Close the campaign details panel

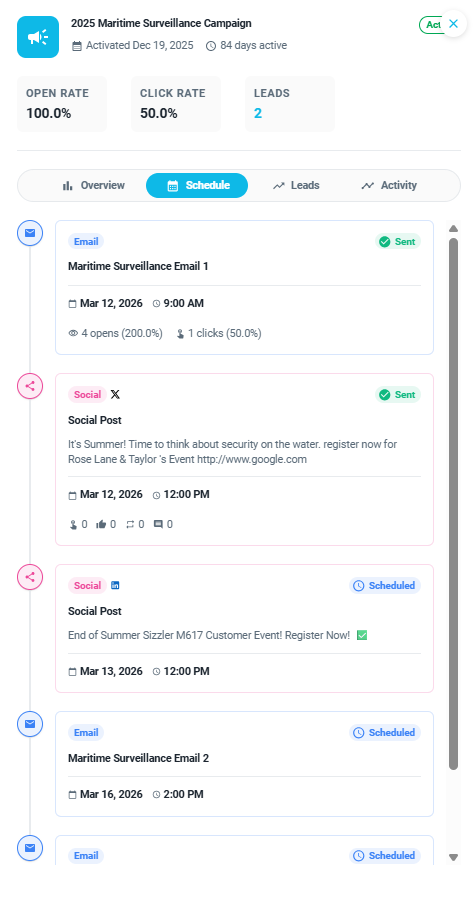454,24
